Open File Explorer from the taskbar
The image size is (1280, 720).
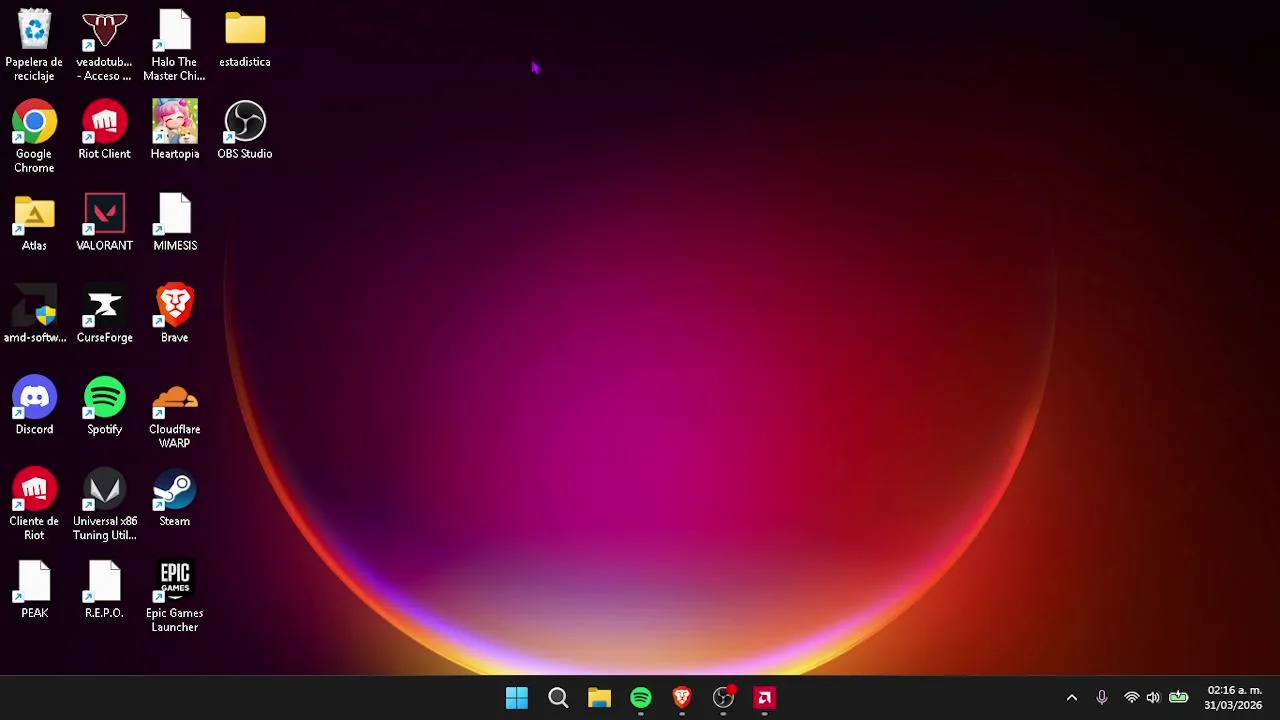click(x=599, y=698)
